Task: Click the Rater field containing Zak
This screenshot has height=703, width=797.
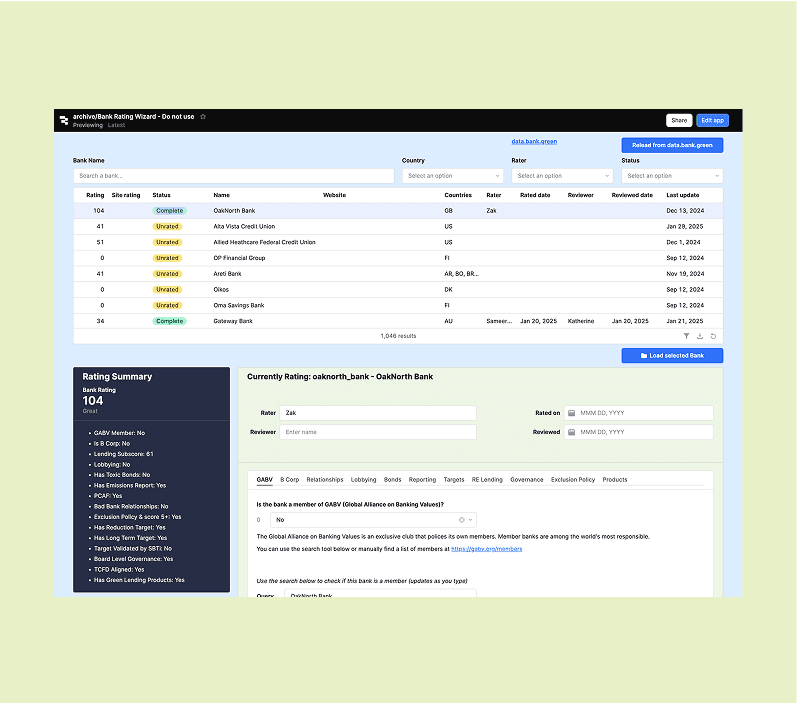Action: pos(378,413)
